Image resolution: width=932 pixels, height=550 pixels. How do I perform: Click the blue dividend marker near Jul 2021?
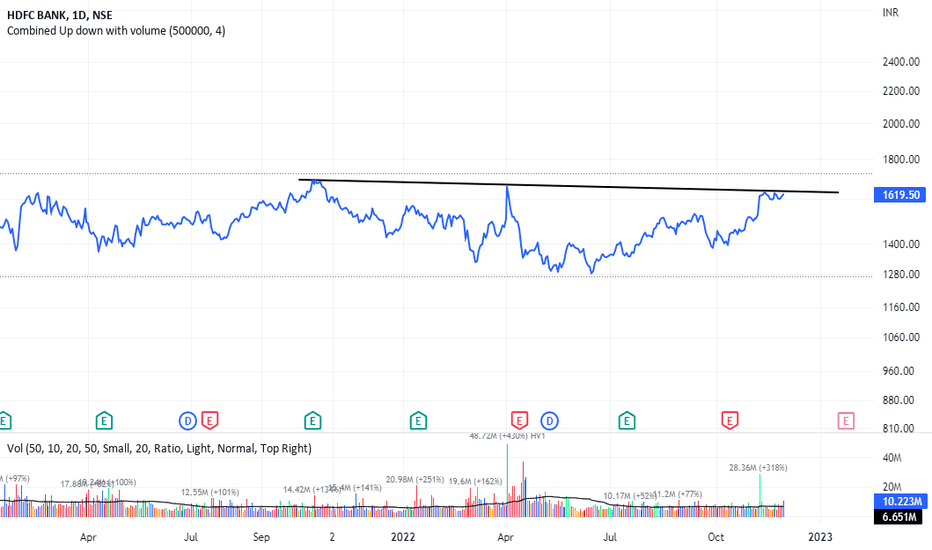(188, 421)
